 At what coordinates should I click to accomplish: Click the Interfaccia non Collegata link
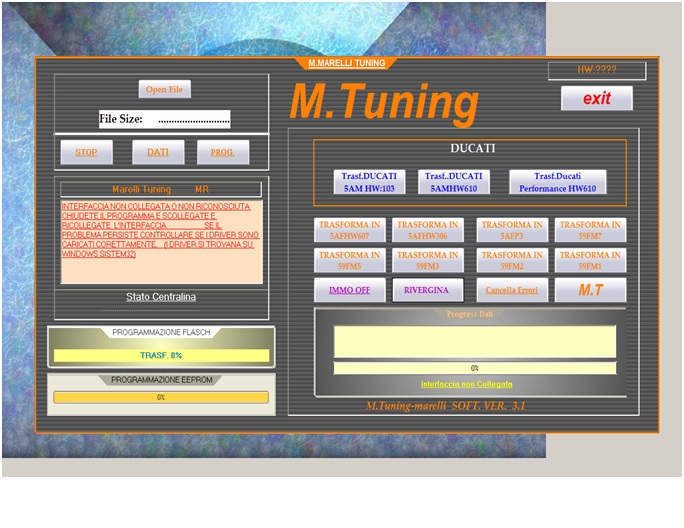pyautogui.click(x=466, y=384)
